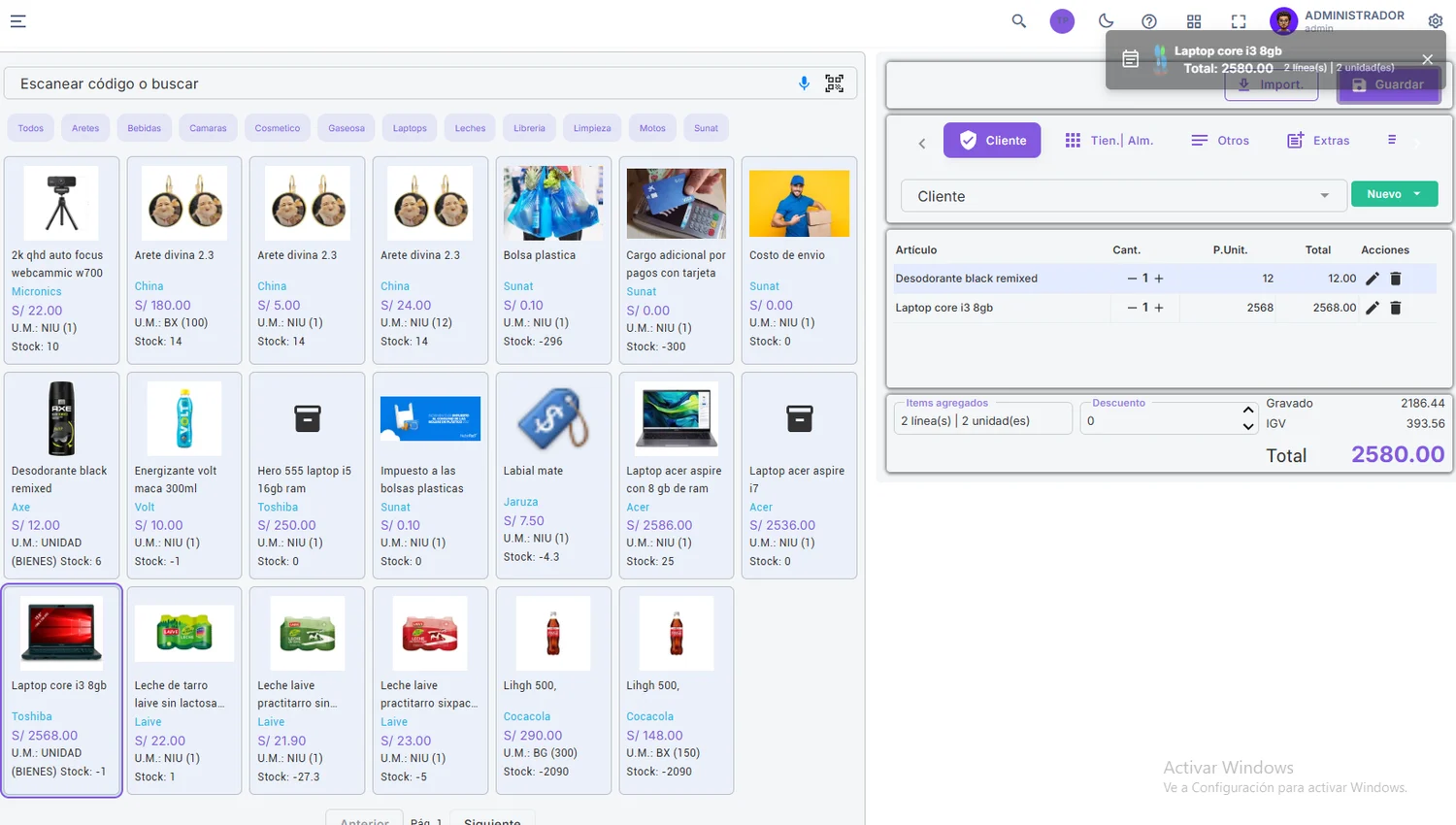Click the Items agregados field
Viewport: 1456px width, 825px height.
[x=982, y=420]
